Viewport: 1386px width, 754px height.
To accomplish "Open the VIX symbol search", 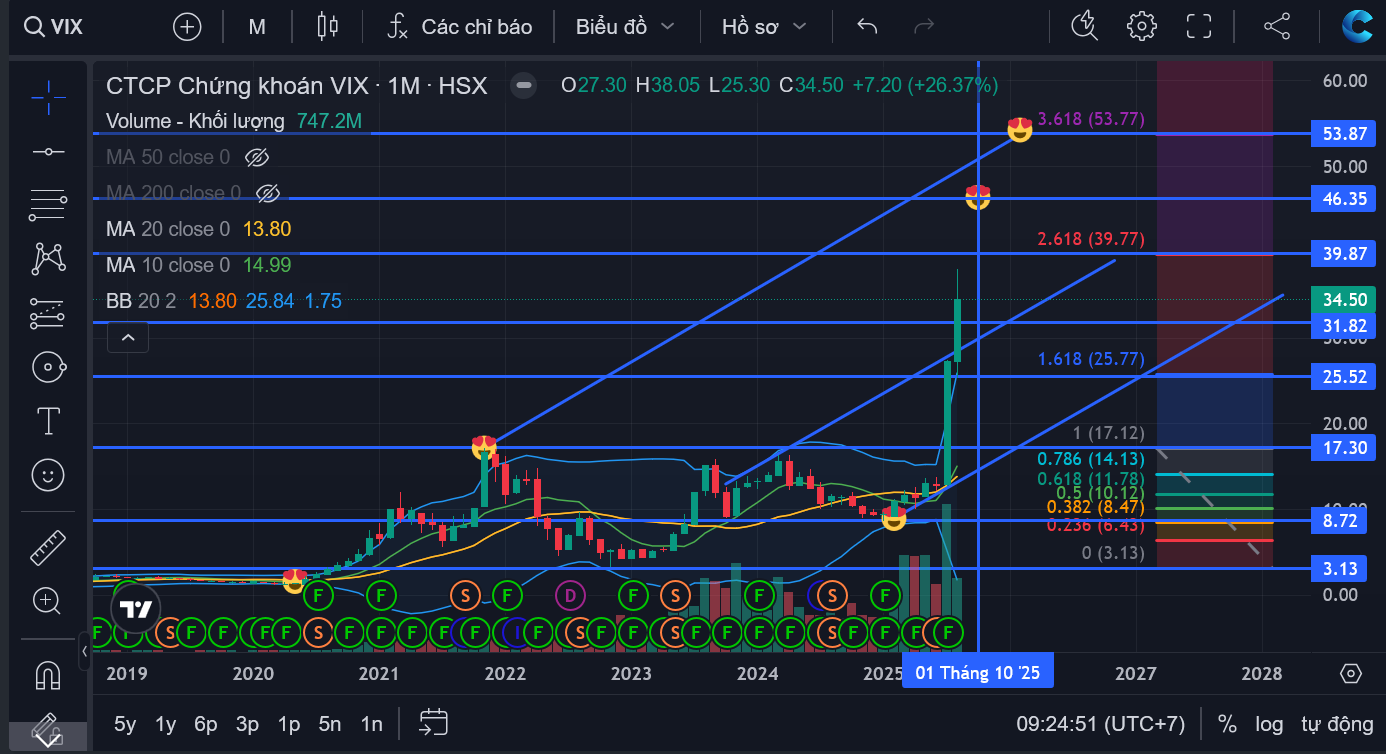I will 53,27.
